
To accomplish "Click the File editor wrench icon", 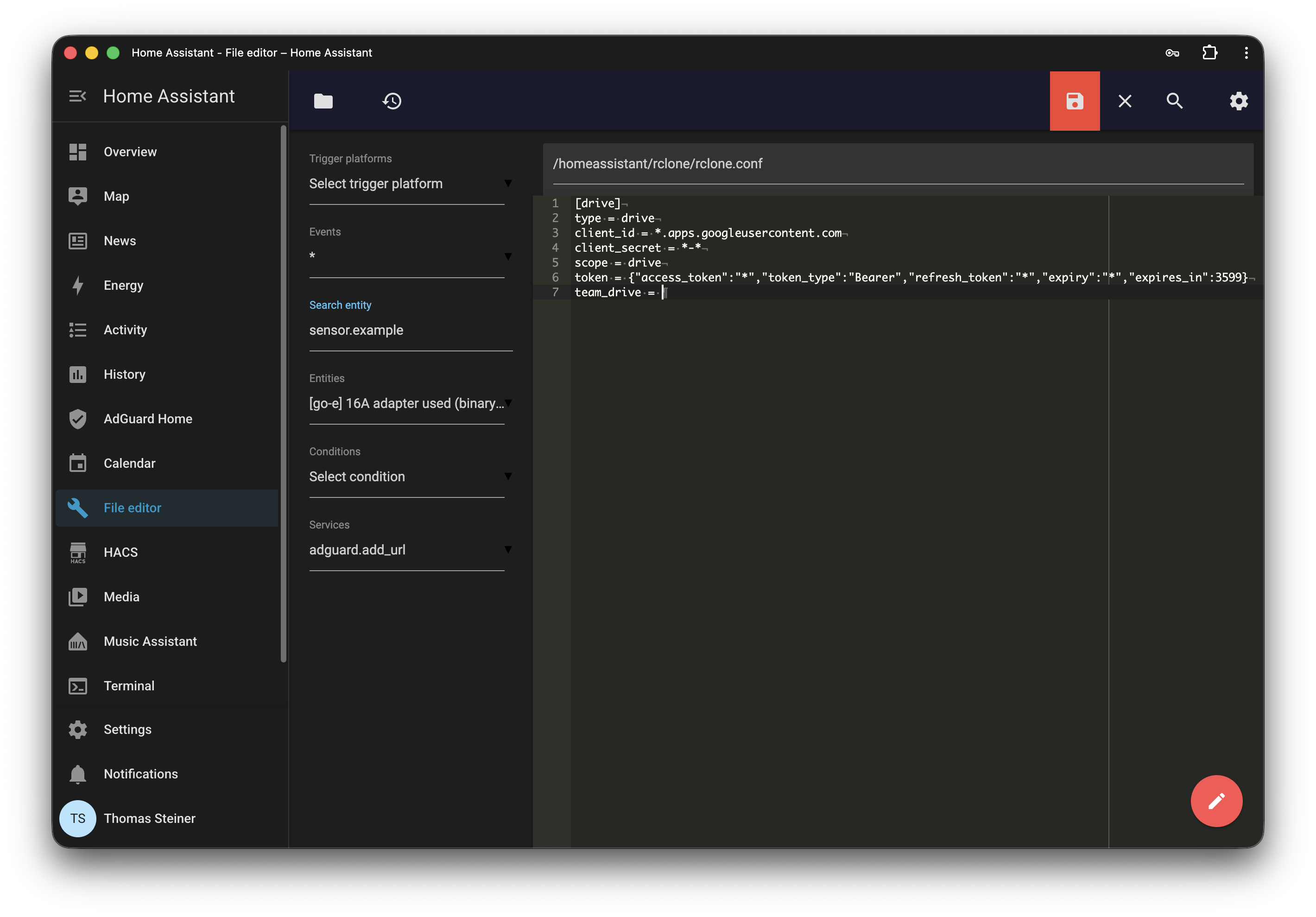I will (x=78, y=508).
